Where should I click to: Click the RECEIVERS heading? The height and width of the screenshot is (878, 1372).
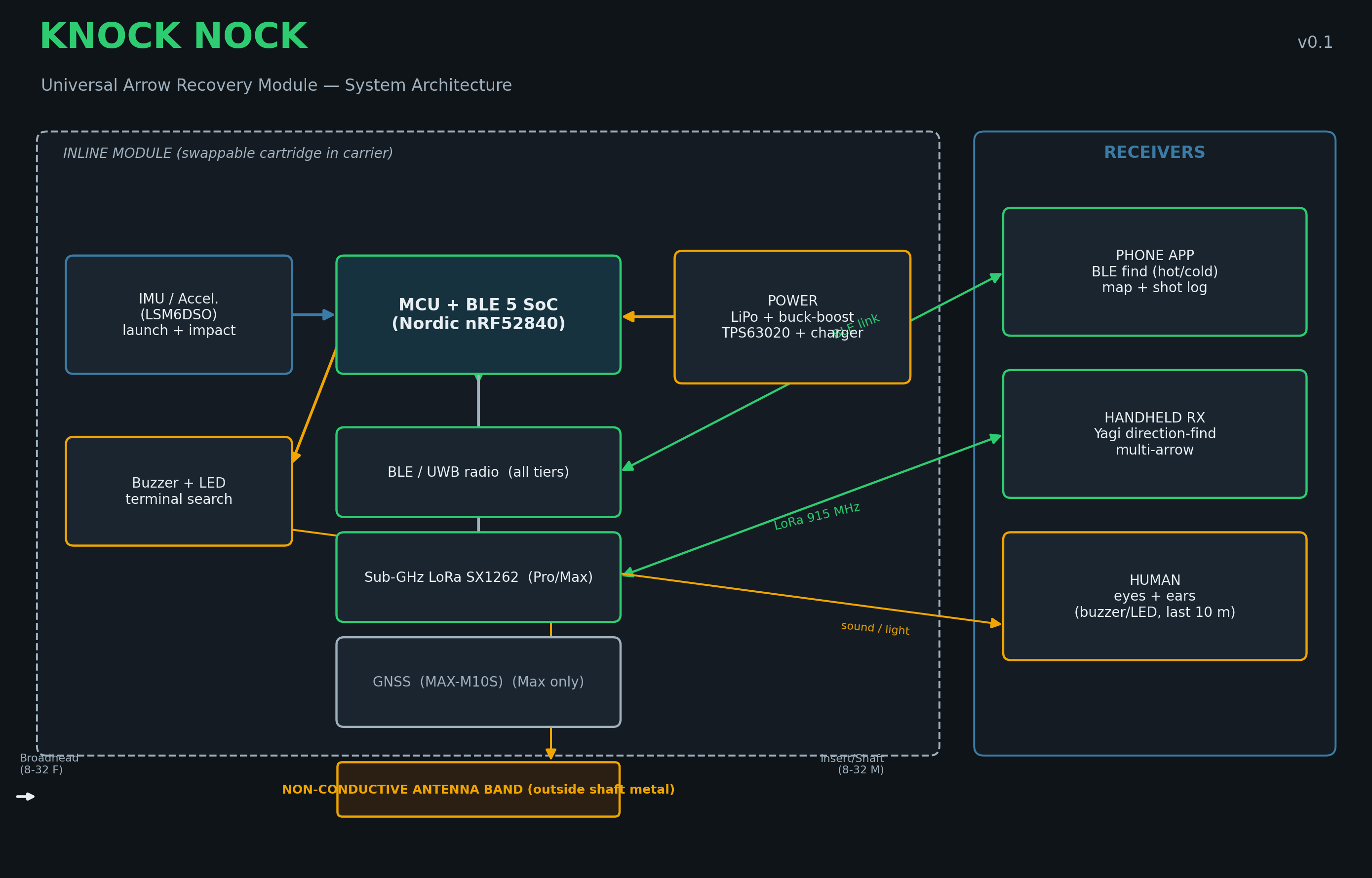[x=1155, y=153]
